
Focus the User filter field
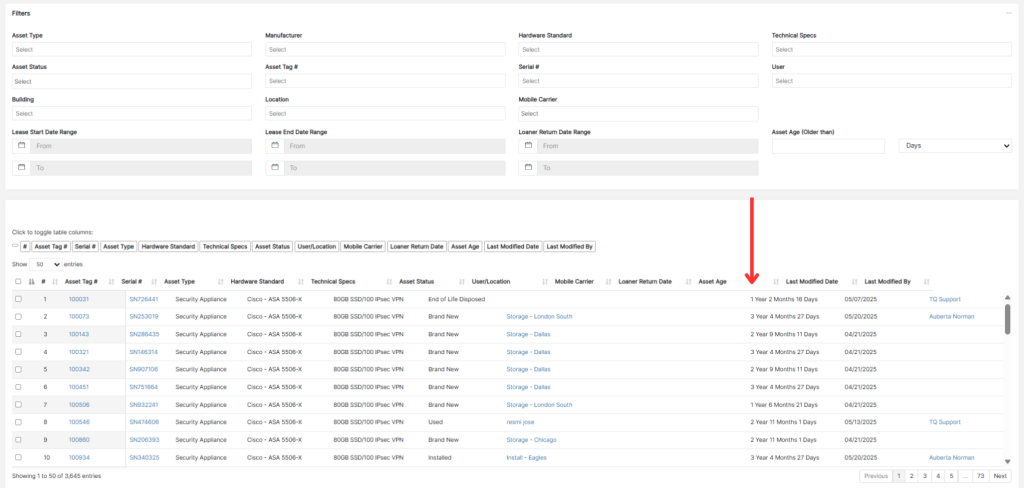pos(891,81)
